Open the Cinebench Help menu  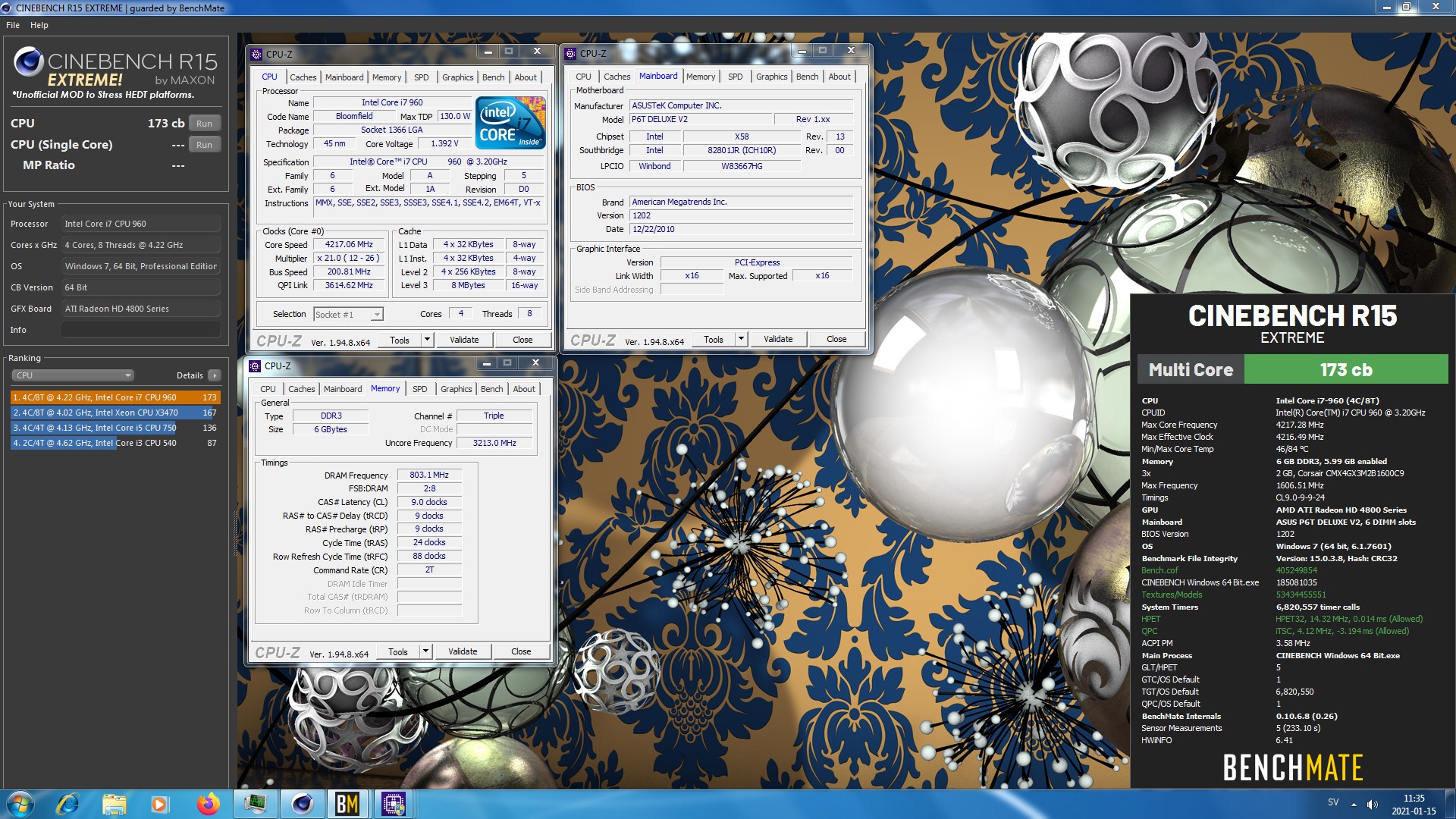[39, 25]
